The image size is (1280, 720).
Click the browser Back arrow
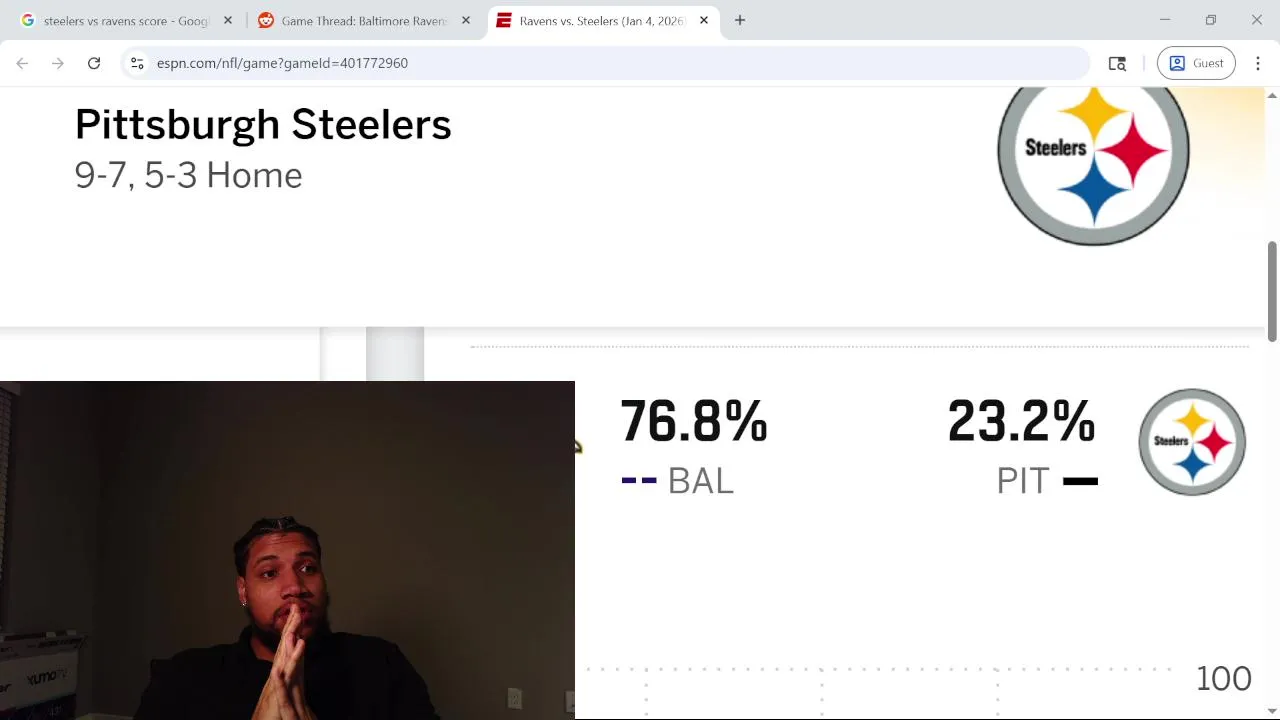[22, 63]
